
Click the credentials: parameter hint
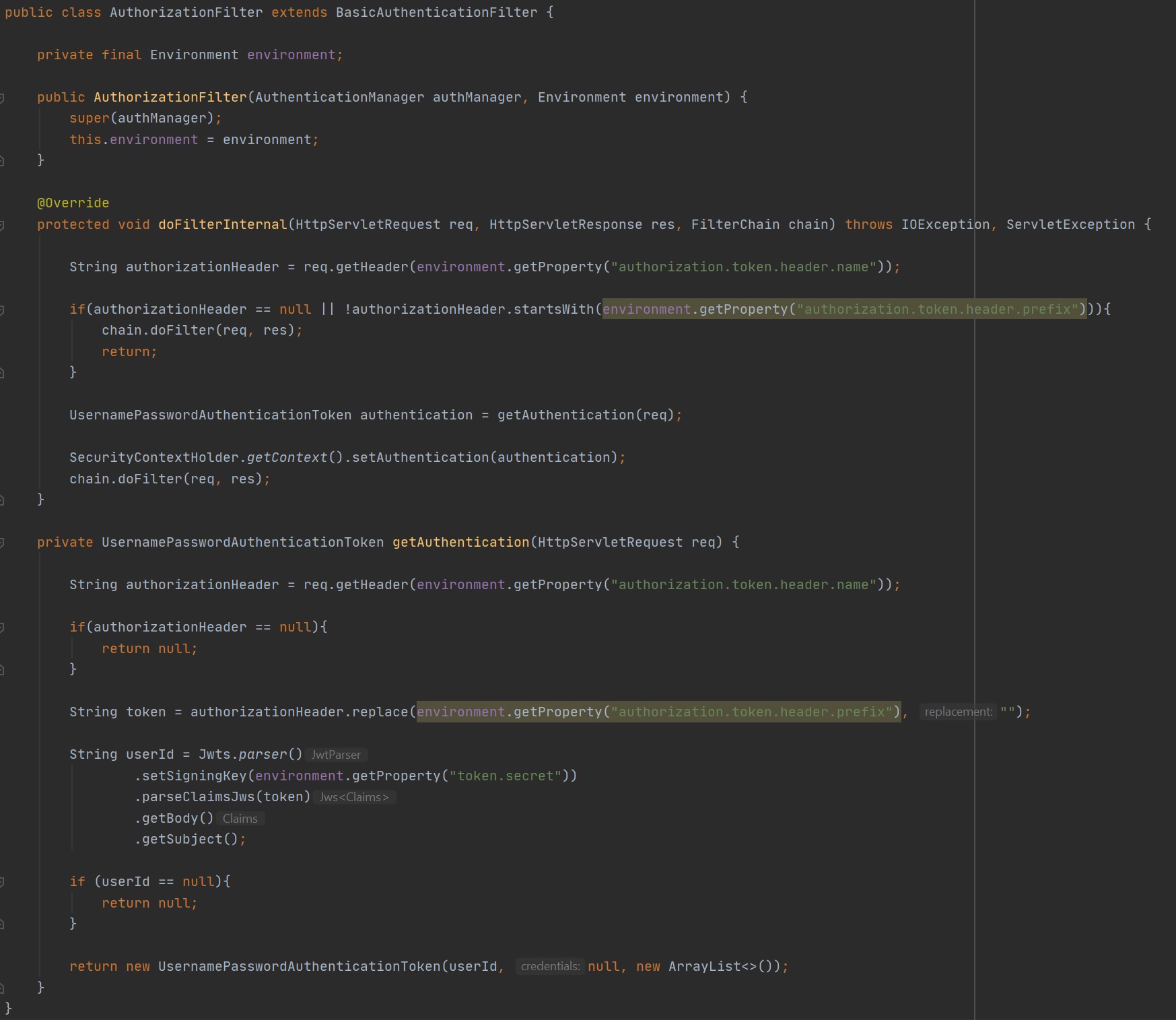[x=550, y=966]
